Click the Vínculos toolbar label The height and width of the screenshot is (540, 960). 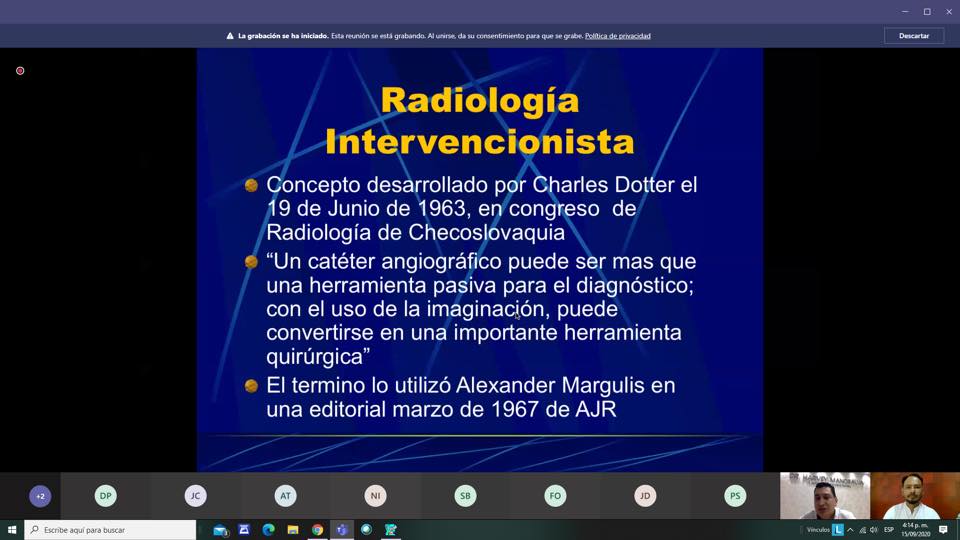coord(818,530)
